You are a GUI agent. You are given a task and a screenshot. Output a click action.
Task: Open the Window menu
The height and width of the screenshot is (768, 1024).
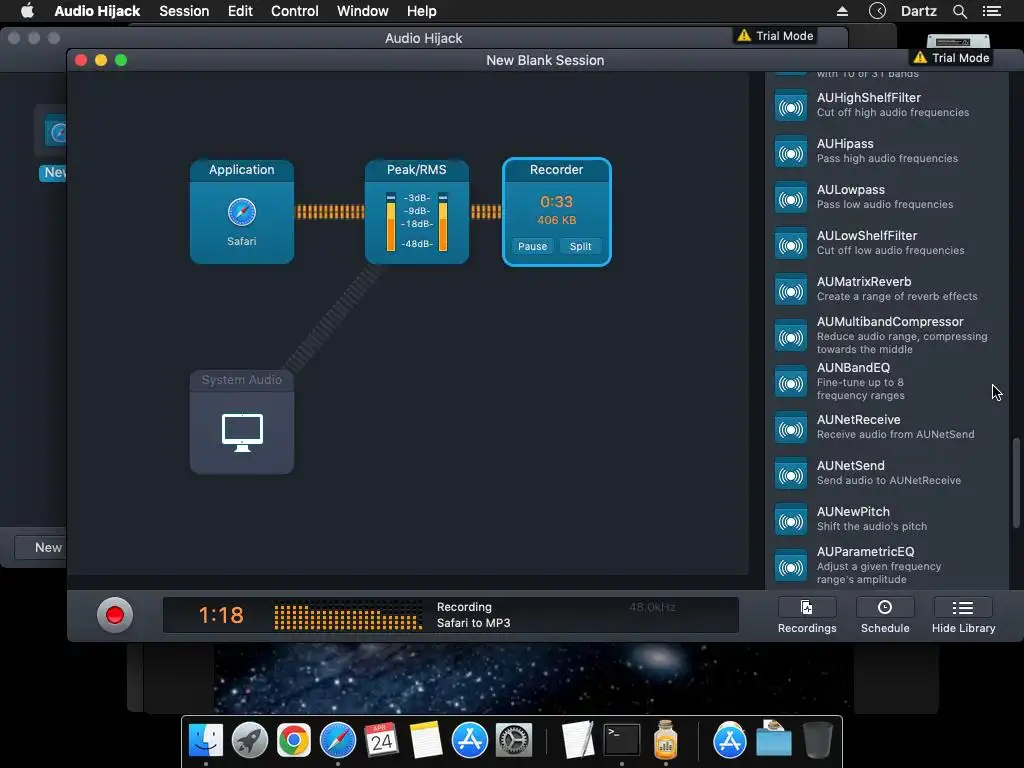coord(362,11)
